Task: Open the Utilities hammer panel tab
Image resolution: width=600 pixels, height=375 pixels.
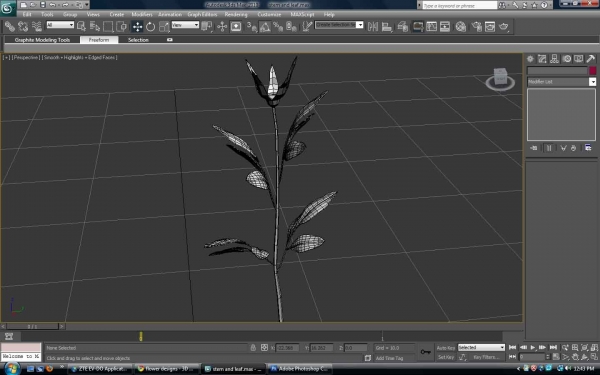Action: (x=590, y=59)
